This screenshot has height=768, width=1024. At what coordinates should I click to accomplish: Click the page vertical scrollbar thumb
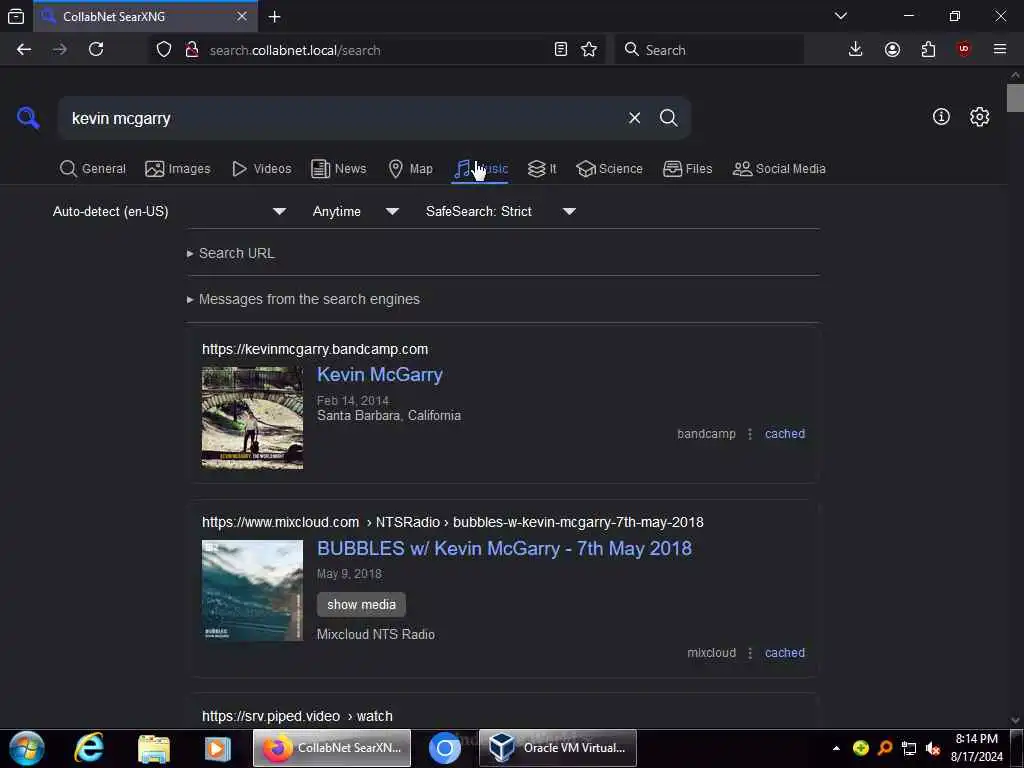1014,98
